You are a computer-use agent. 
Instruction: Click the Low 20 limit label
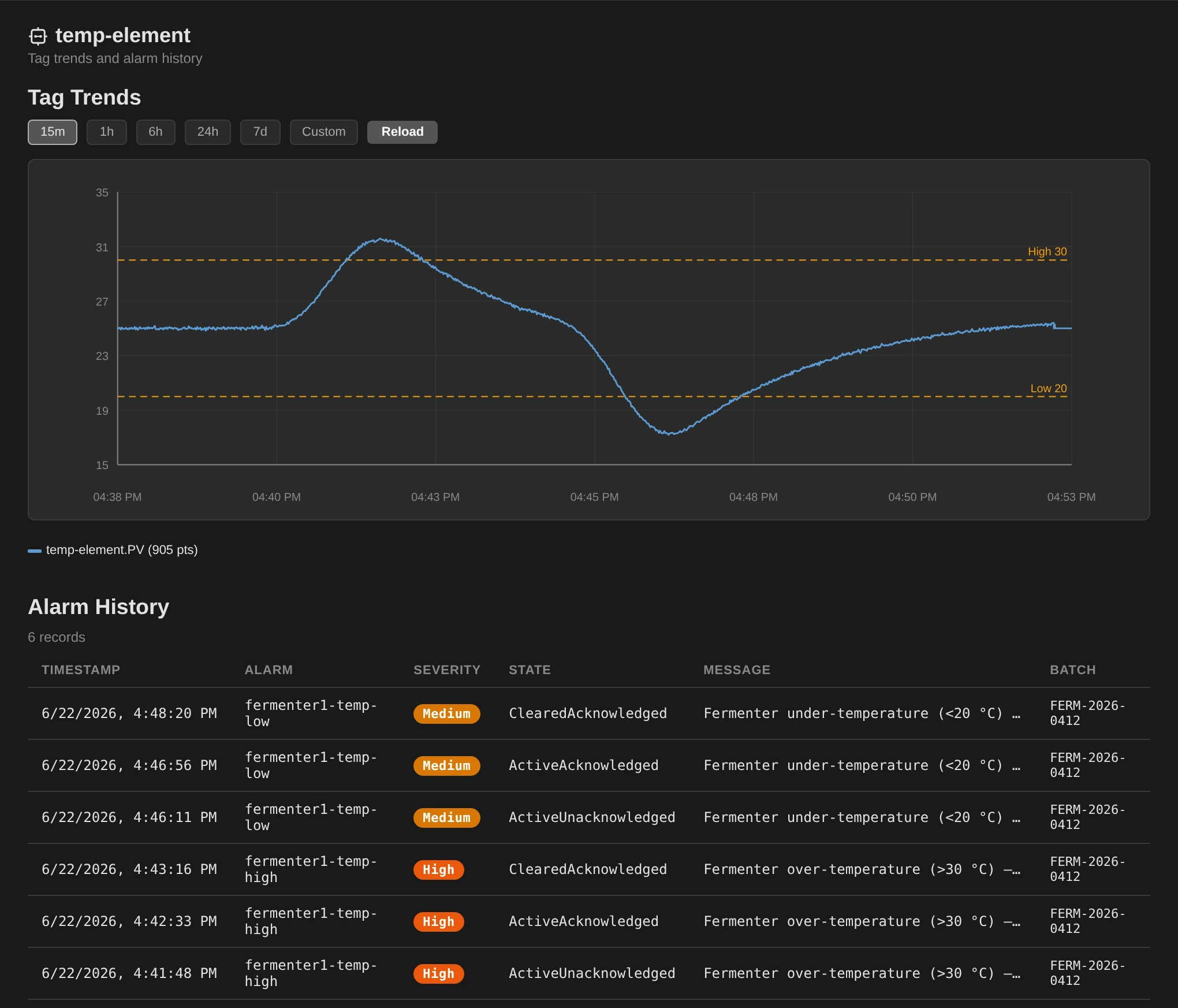pos(1048,389)
